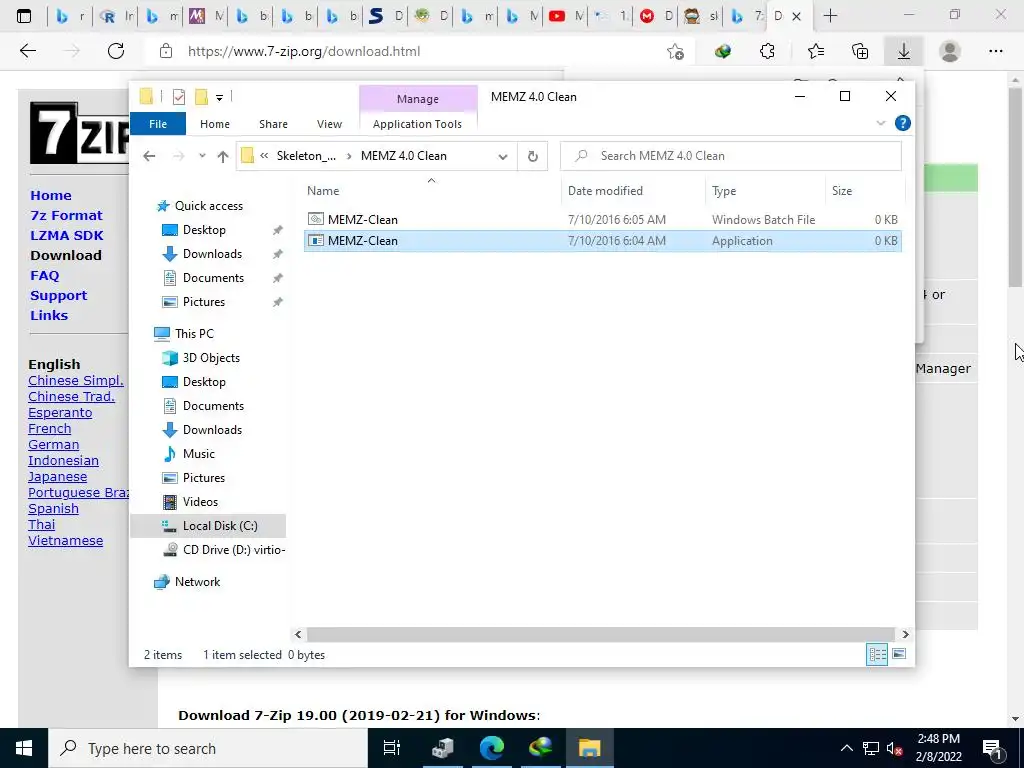
Task: Open Windows Start menu
Action: (24, 748)
